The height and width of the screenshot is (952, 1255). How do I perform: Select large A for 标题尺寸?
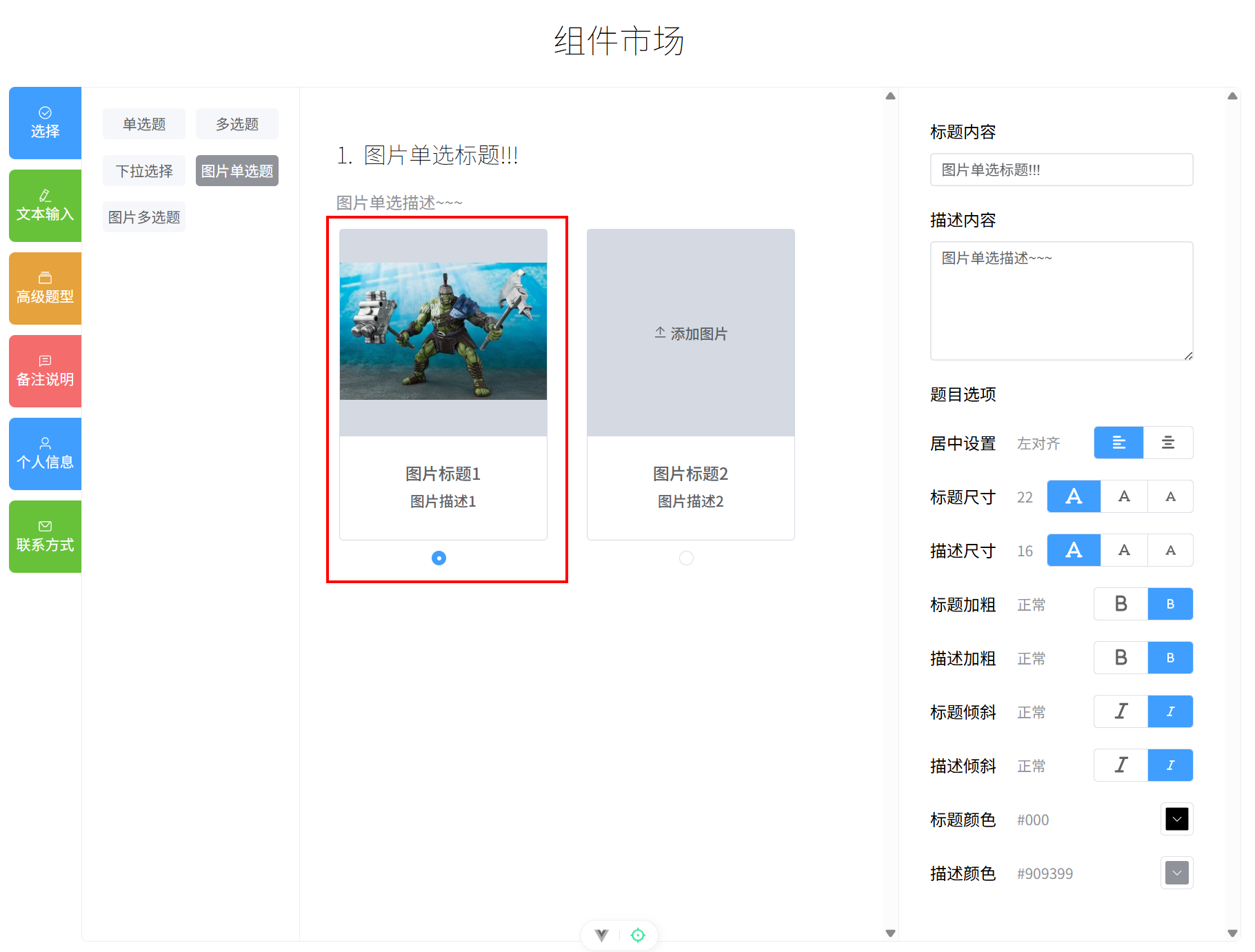click(x=1074, y=496)
